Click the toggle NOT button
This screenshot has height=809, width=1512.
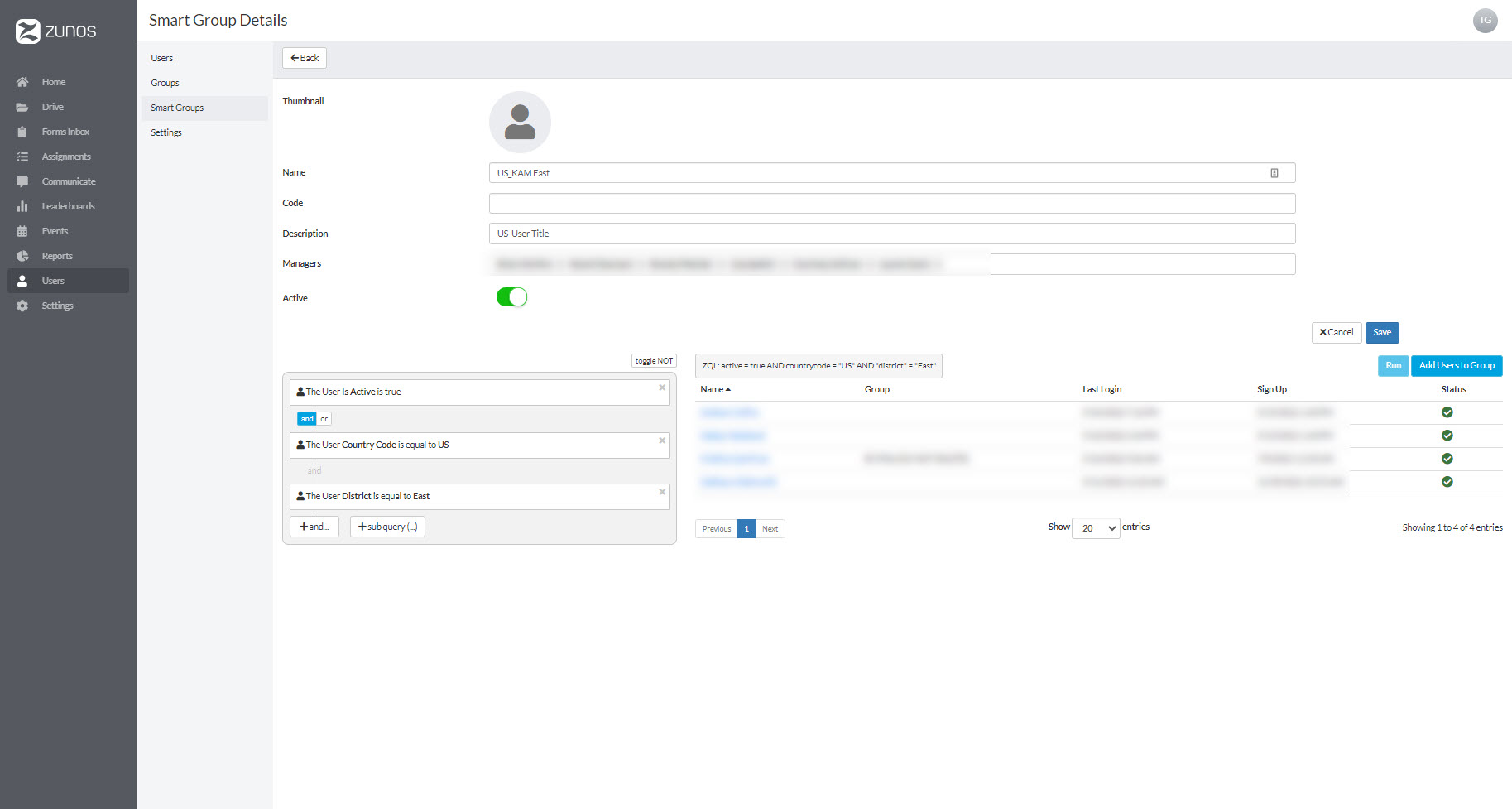coord(654,361)
